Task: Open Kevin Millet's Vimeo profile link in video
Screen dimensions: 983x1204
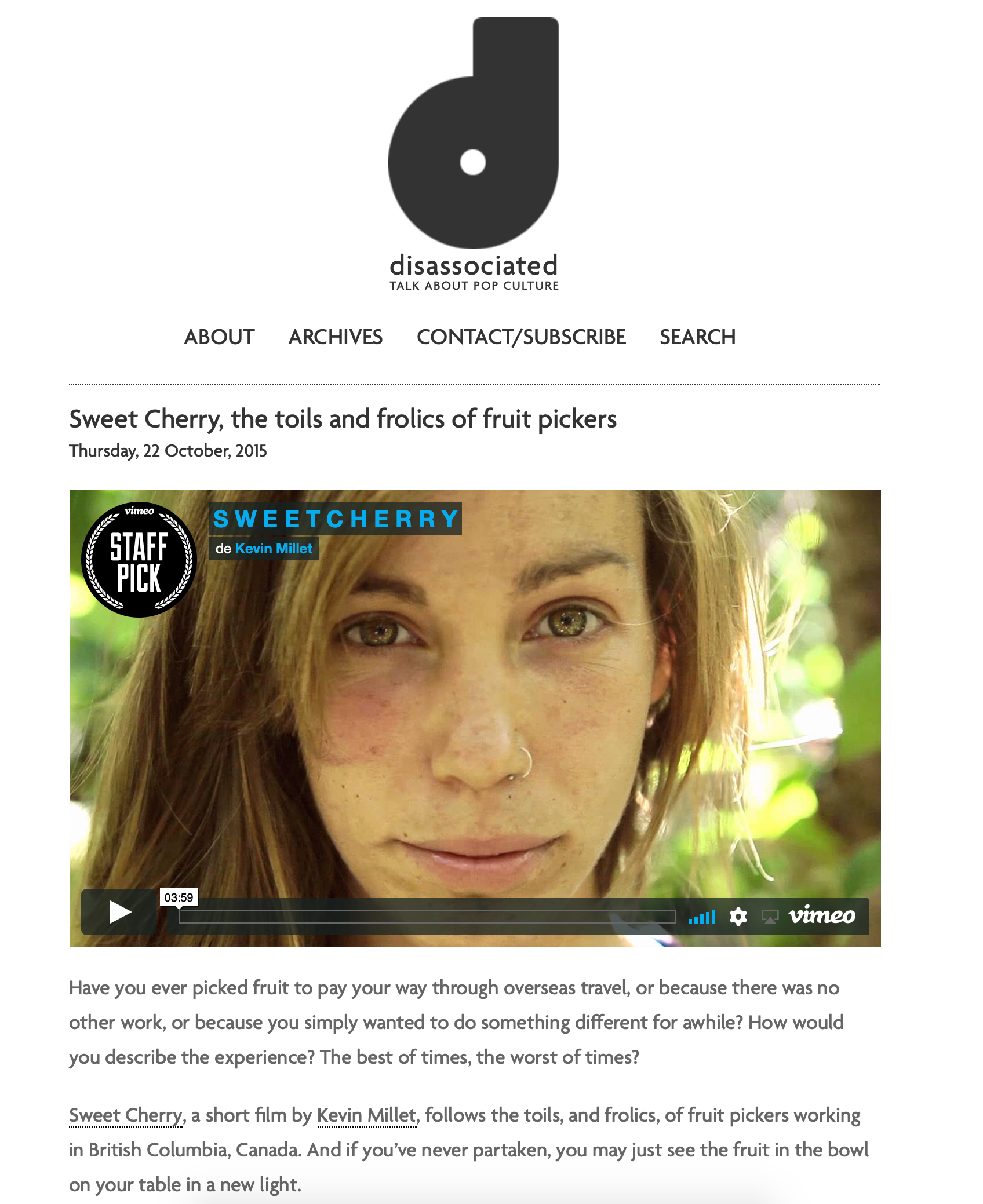Action: click(274, 549)
